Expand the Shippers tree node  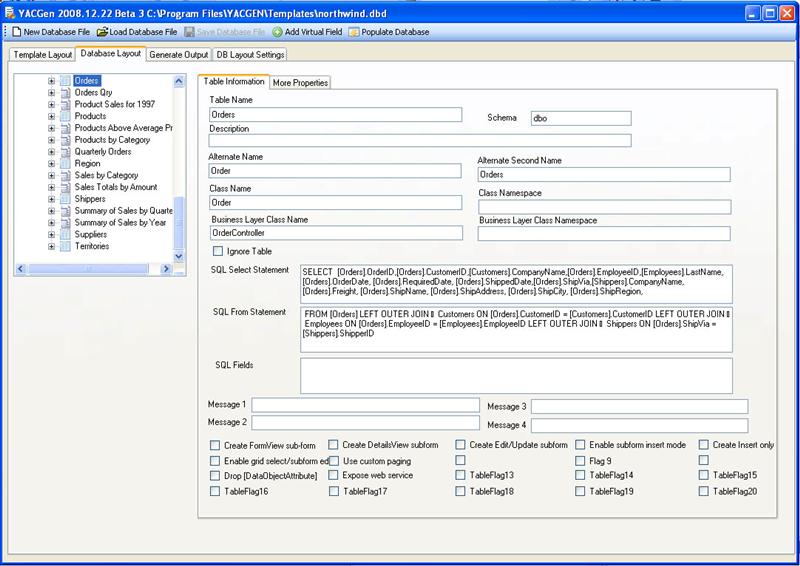[x=51, y=199]
